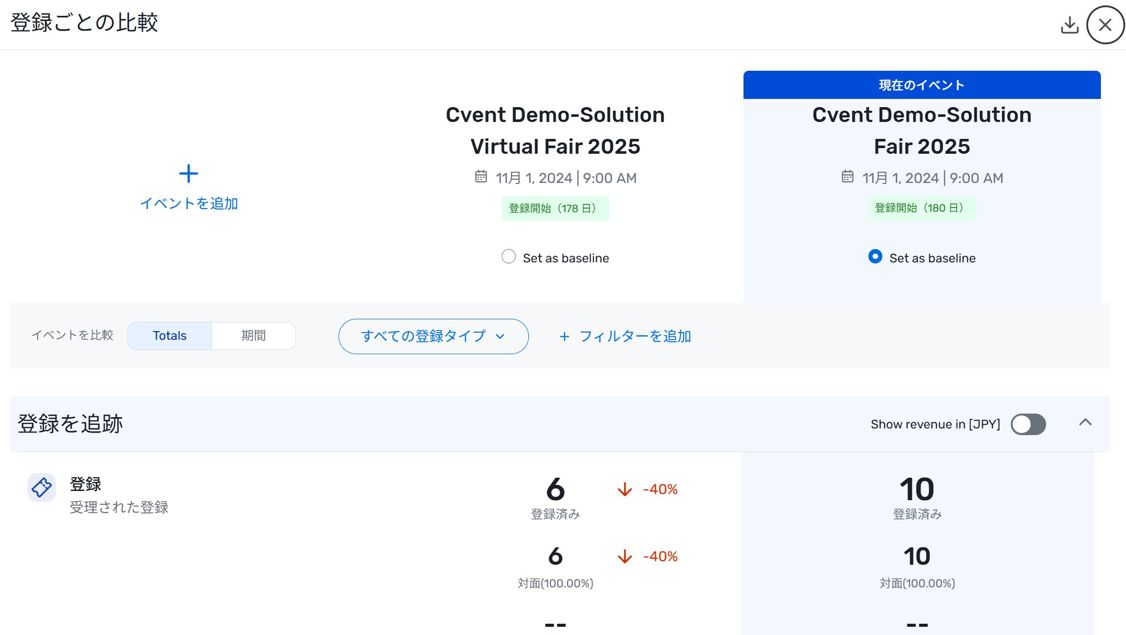
Task: Click the download icon in the header
Action: coord(1069,25)
